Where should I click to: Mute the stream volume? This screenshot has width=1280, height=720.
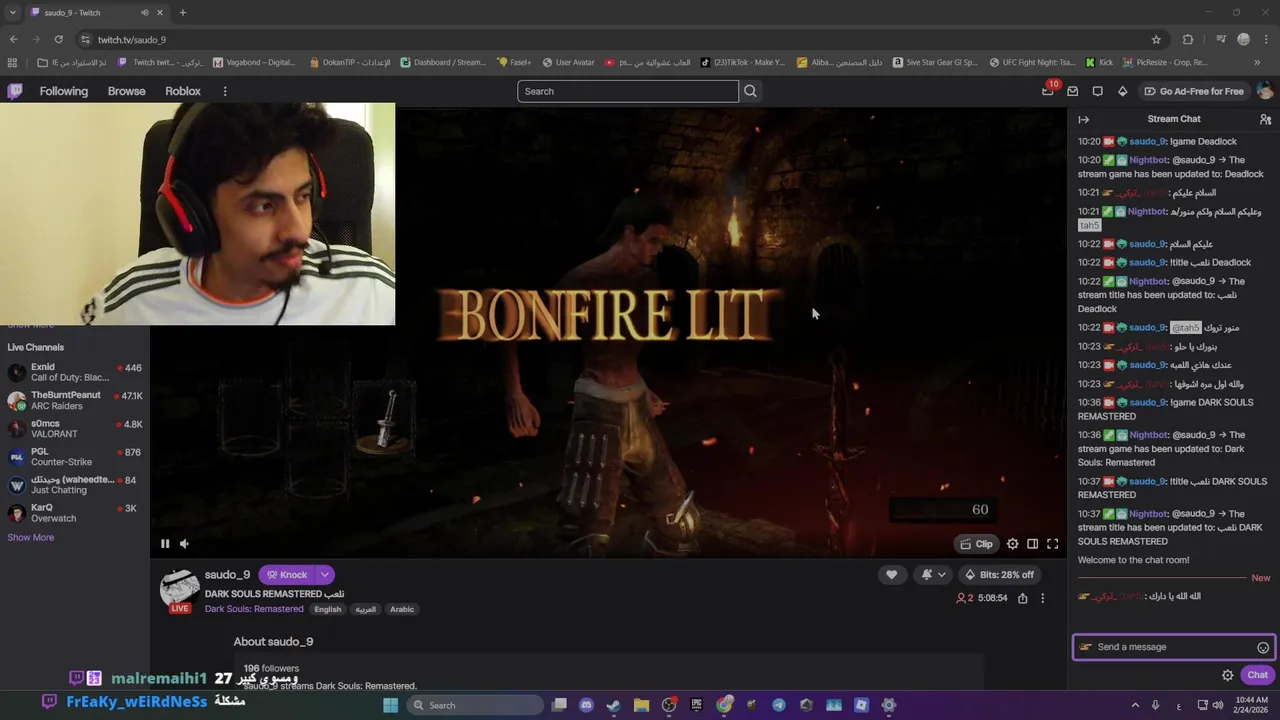[x=184, y=544]
